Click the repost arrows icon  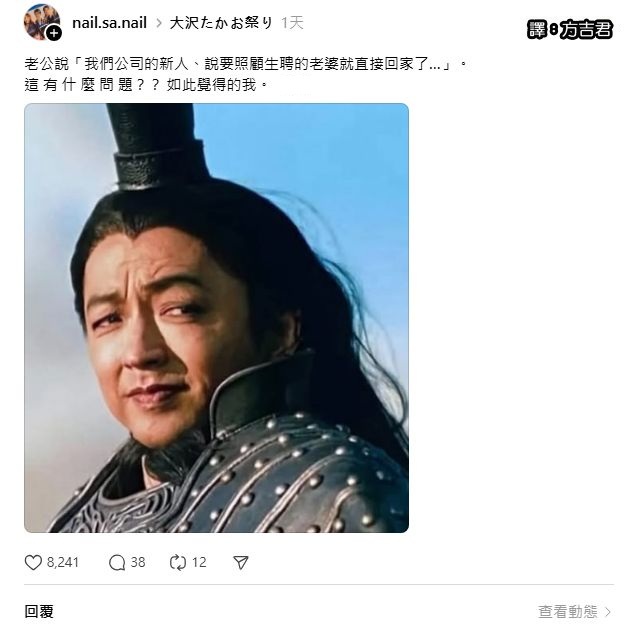178,563
